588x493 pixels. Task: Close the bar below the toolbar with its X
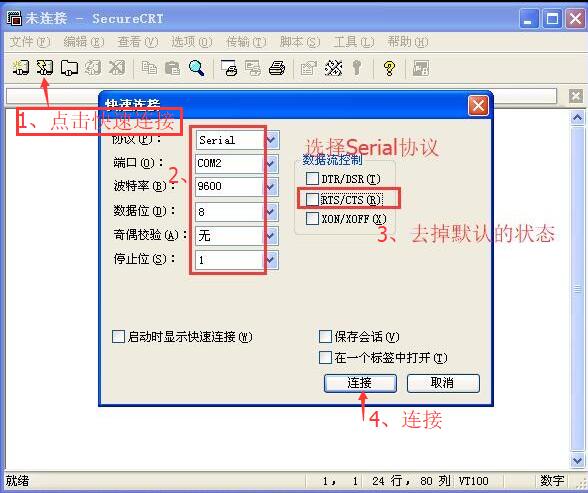point(576,96)
